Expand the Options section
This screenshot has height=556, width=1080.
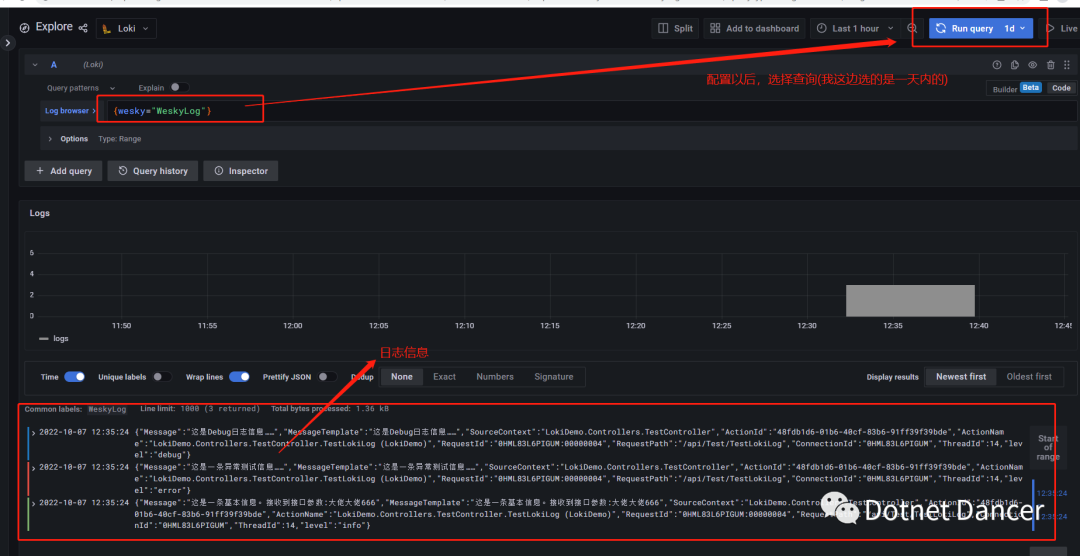(x=68, y=138)
